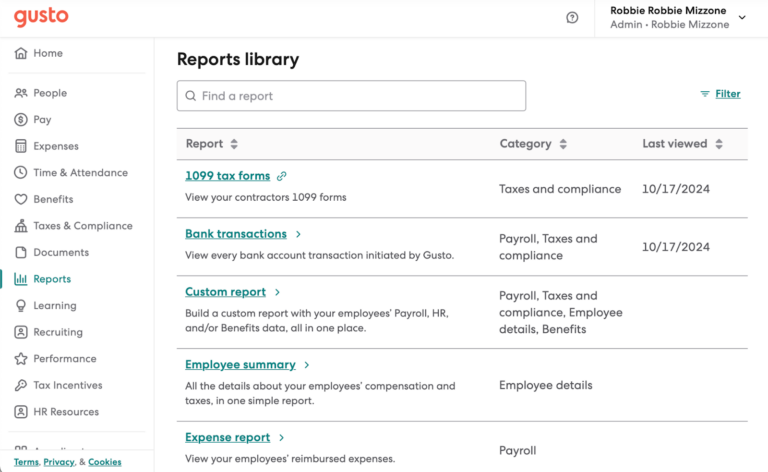The width and height of the screenshot is (768, 472).
Task: Sort by Last viewed column arrows
Action: (719, 144)
